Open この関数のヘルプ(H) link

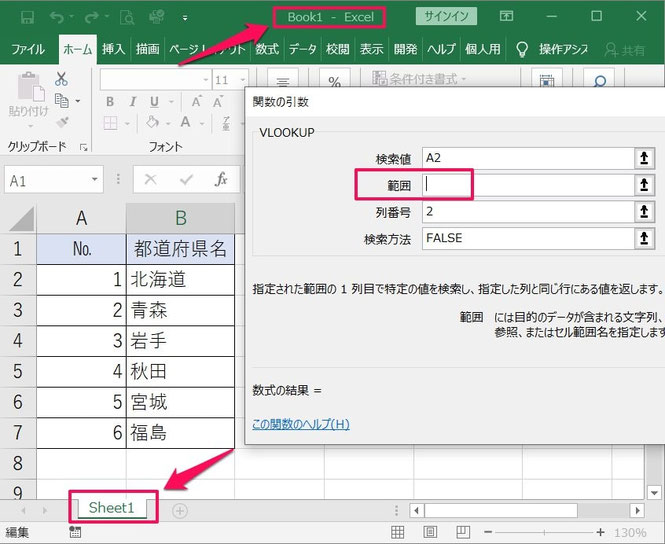coord(300,424)
